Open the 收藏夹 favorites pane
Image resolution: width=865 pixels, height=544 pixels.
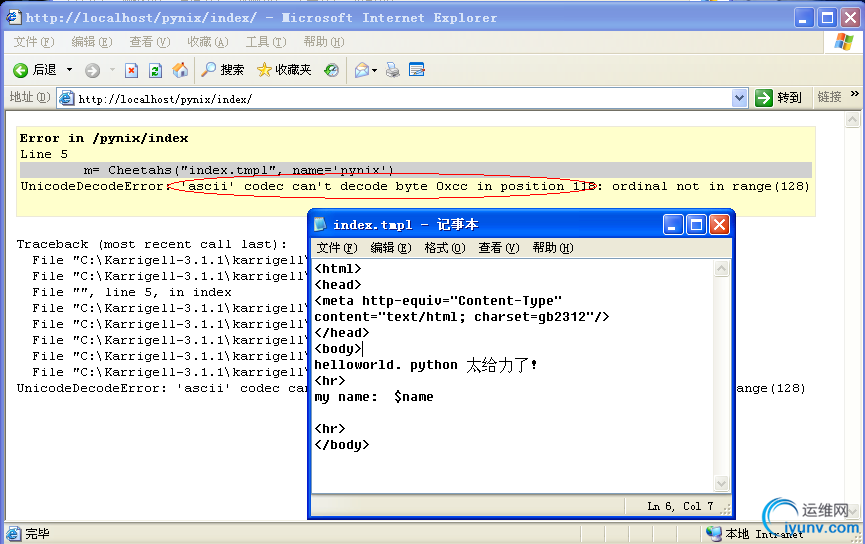coord(284,70)
